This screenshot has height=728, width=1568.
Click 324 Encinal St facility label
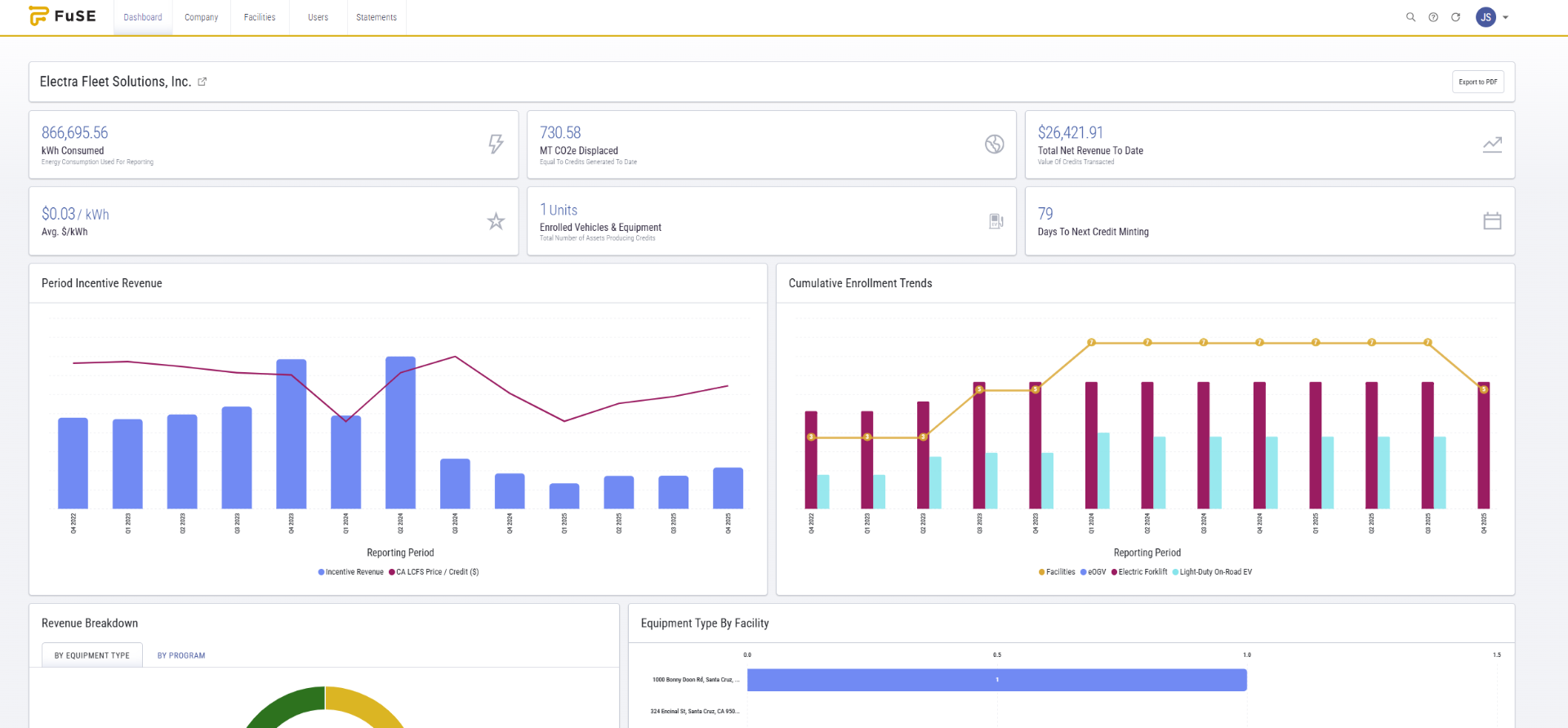(x=695, y=712)
